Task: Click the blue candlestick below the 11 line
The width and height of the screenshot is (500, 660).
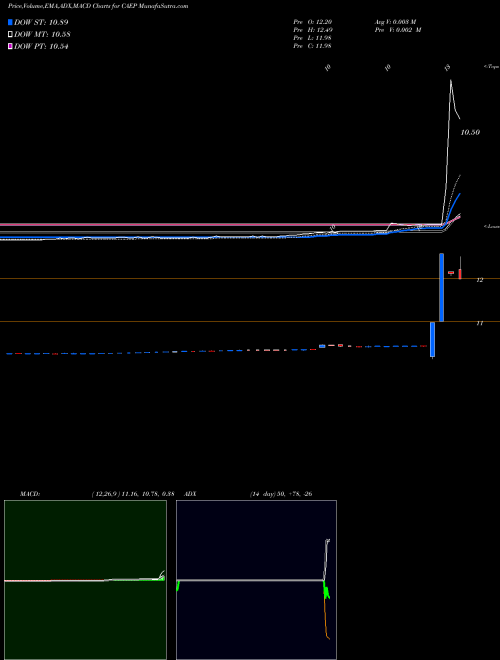Action: point(432,340)
